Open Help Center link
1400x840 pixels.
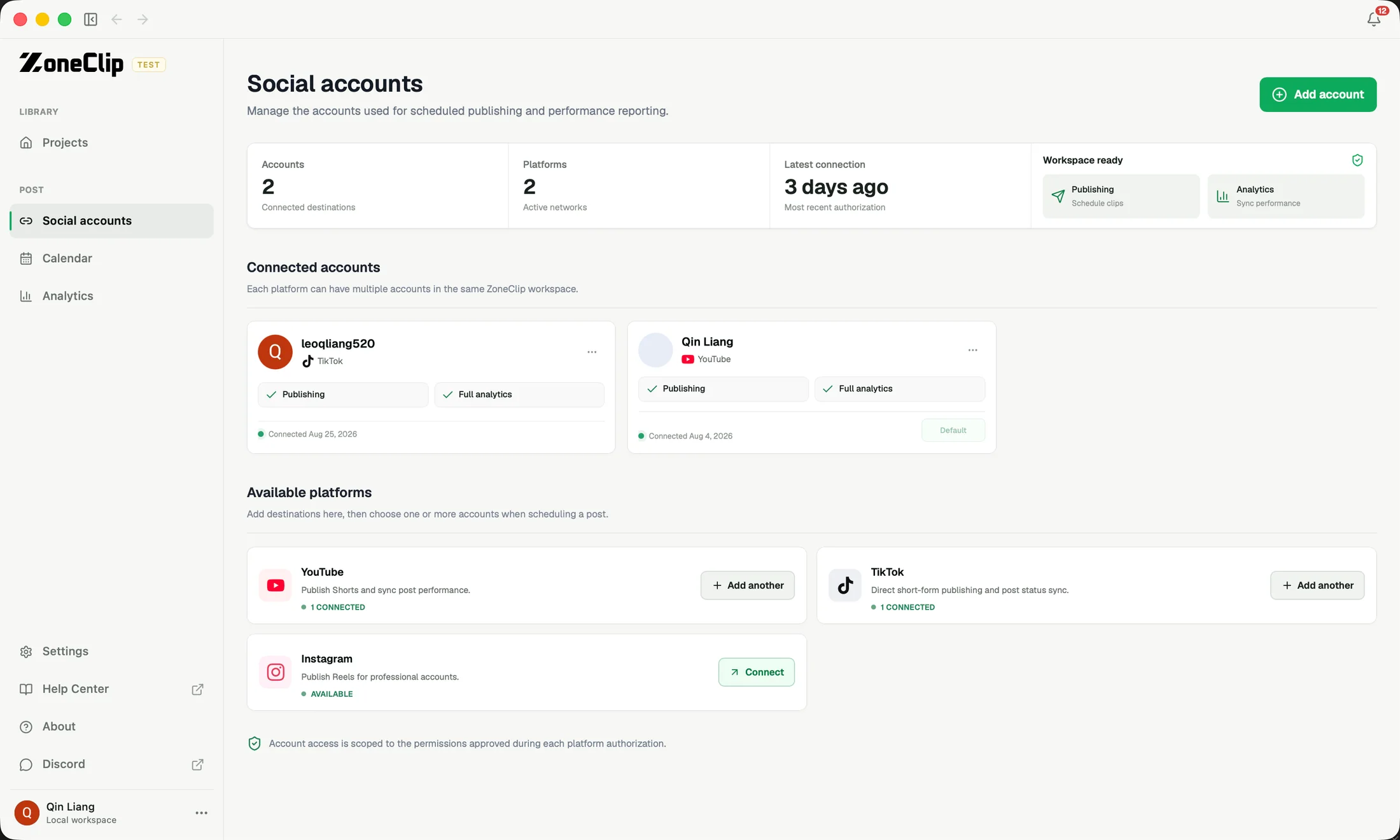pyautogui.click(x=111, y=689)
